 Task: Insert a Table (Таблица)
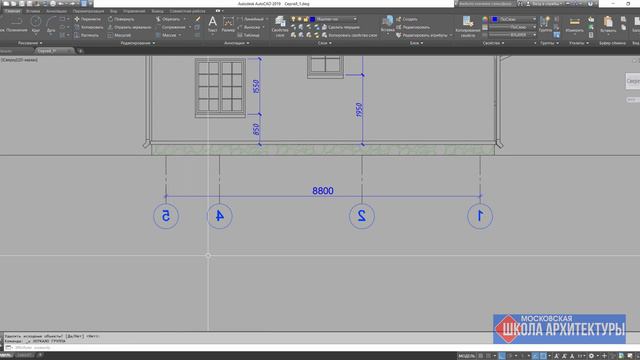(248, 36)
